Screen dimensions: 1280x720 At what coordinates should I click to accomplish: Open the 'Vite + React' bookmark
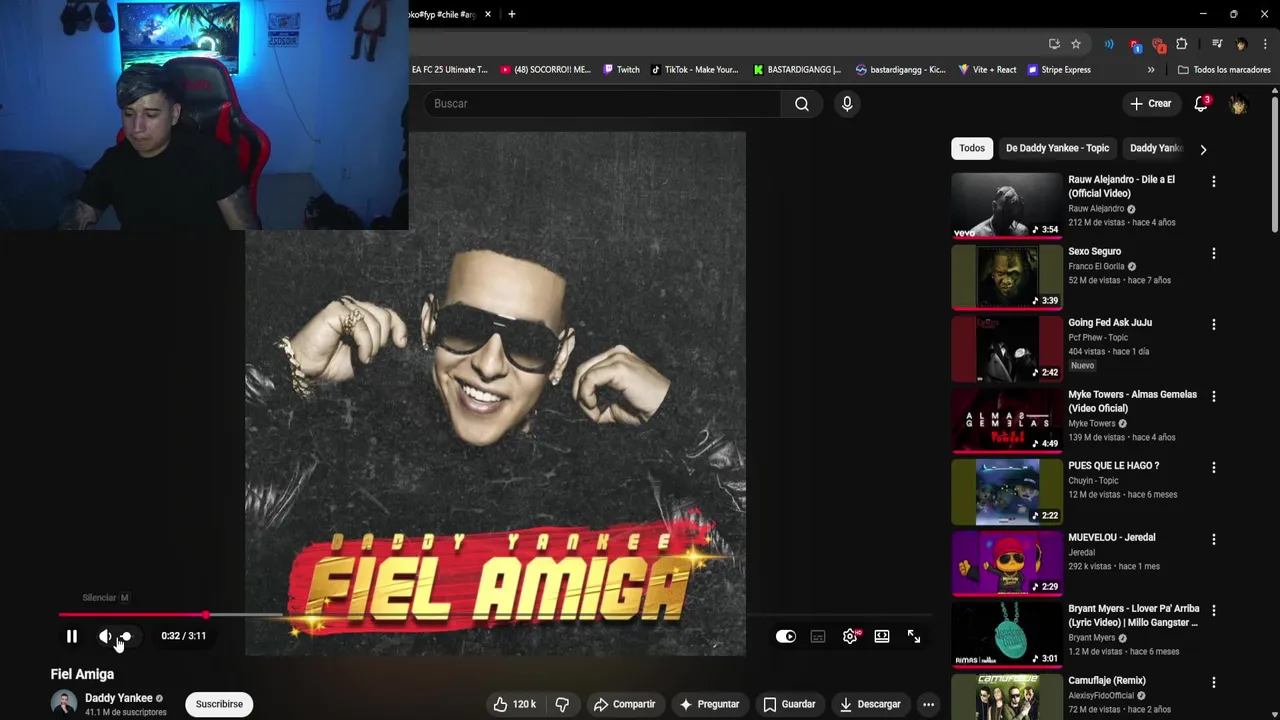[987, 70]
